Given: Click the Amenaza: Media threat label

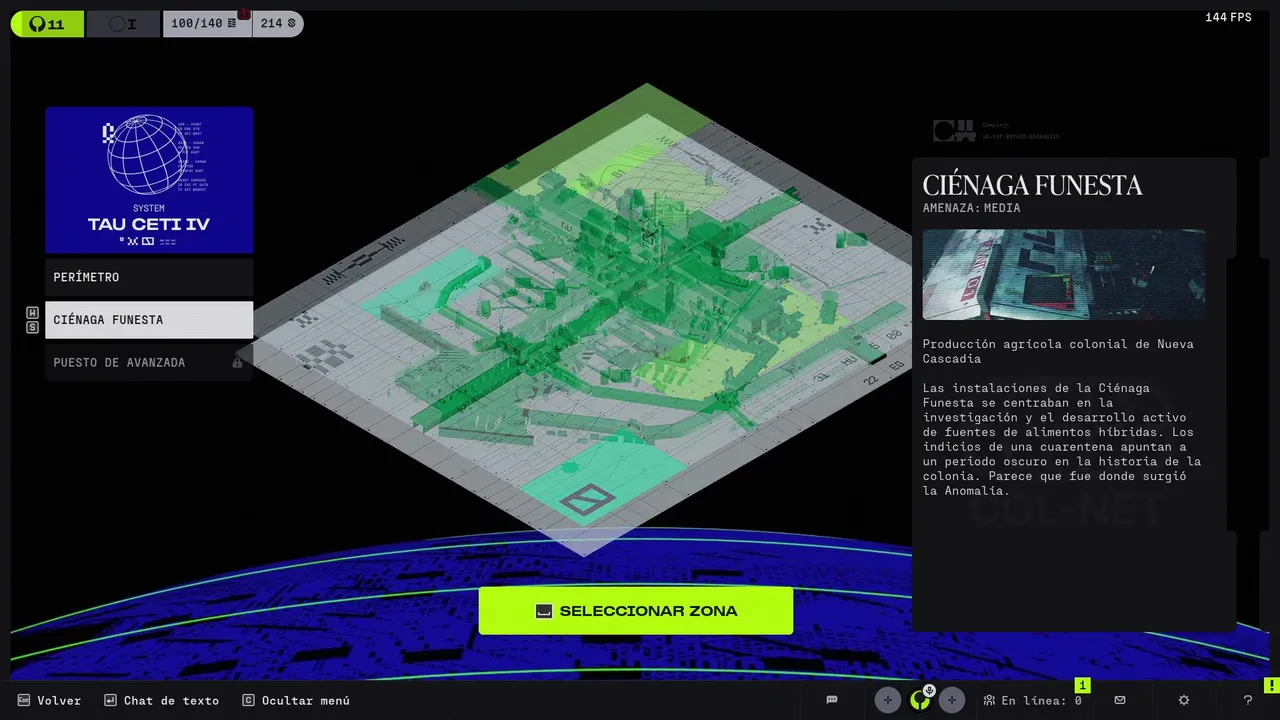Looking at the screenshot, I should coord(971,208).
